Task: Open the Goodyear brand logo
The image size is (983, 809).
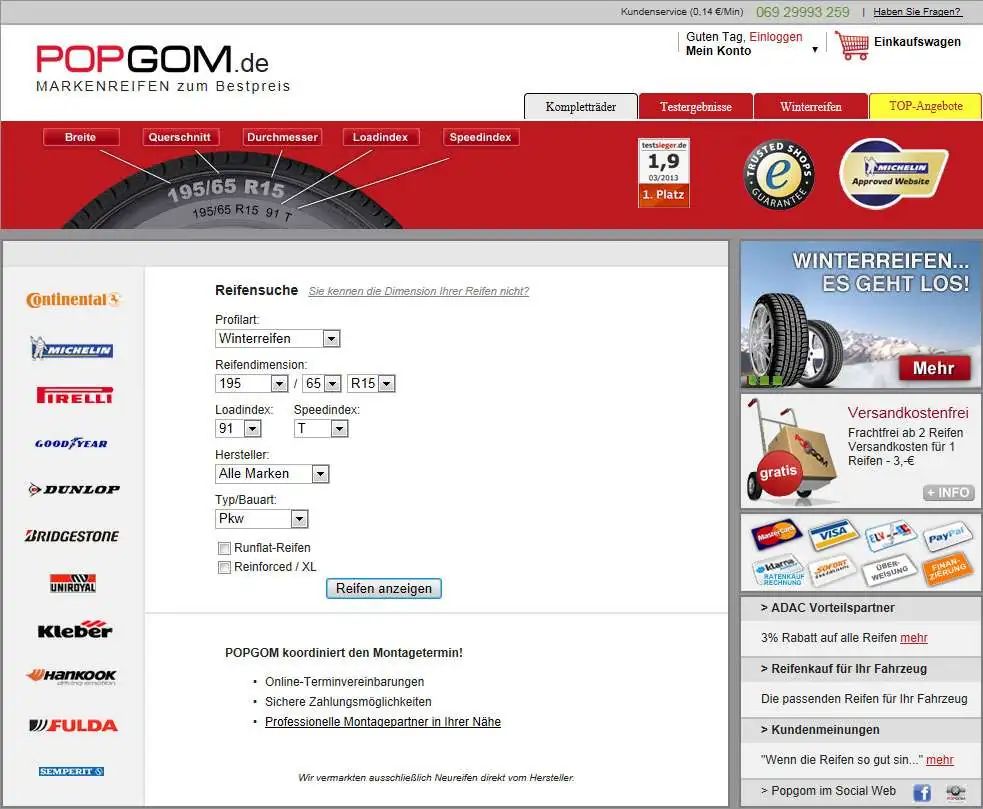Action: pos(71,443)
